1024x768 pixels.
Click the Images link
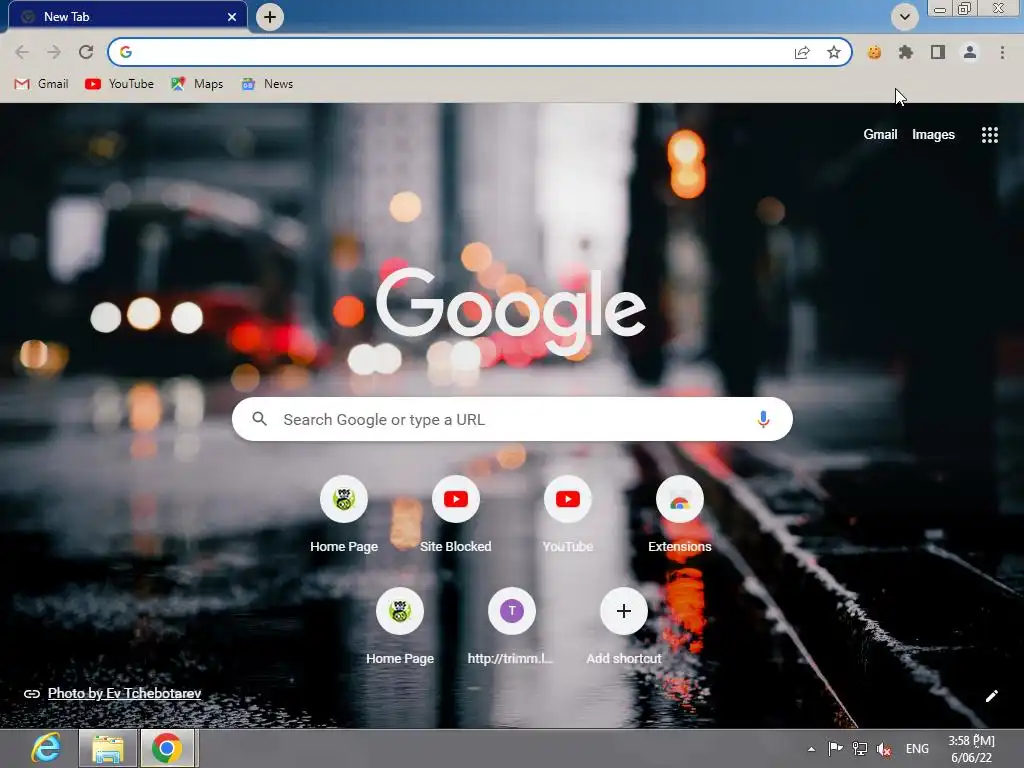pyautogui.click(x=933, y=135)
